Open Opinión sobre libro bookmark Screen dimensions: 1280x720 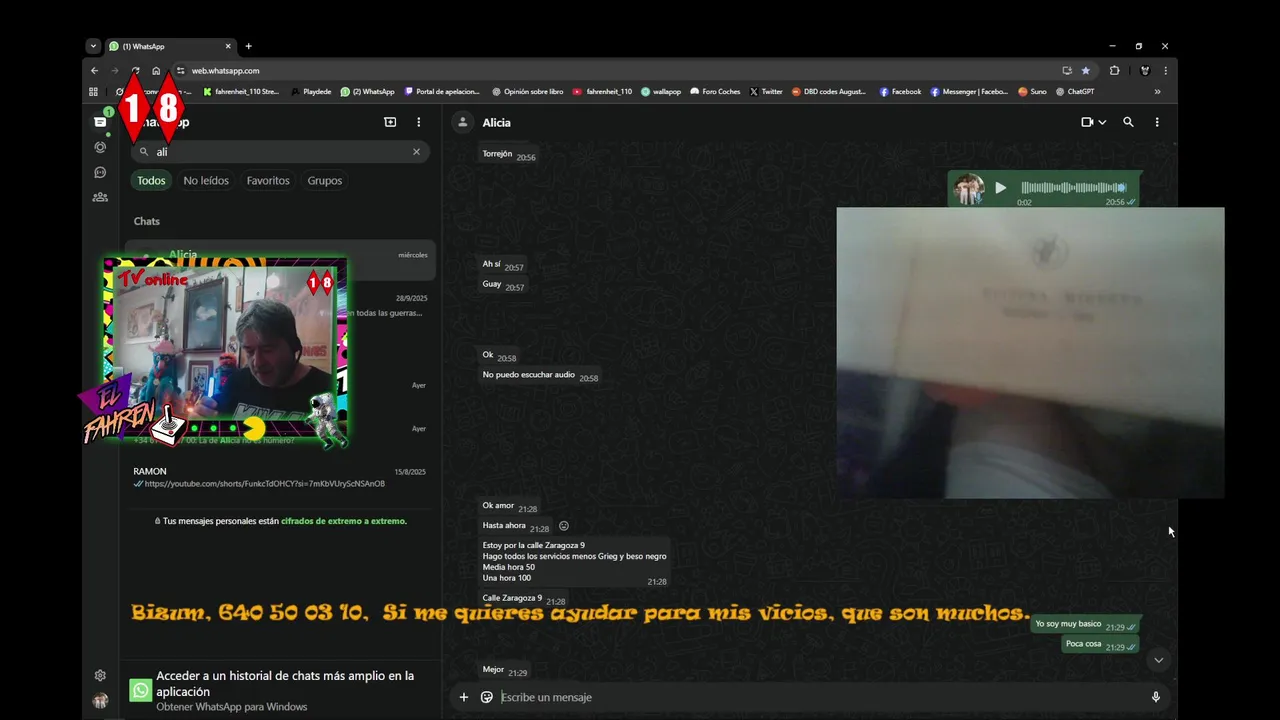[528, 92]
